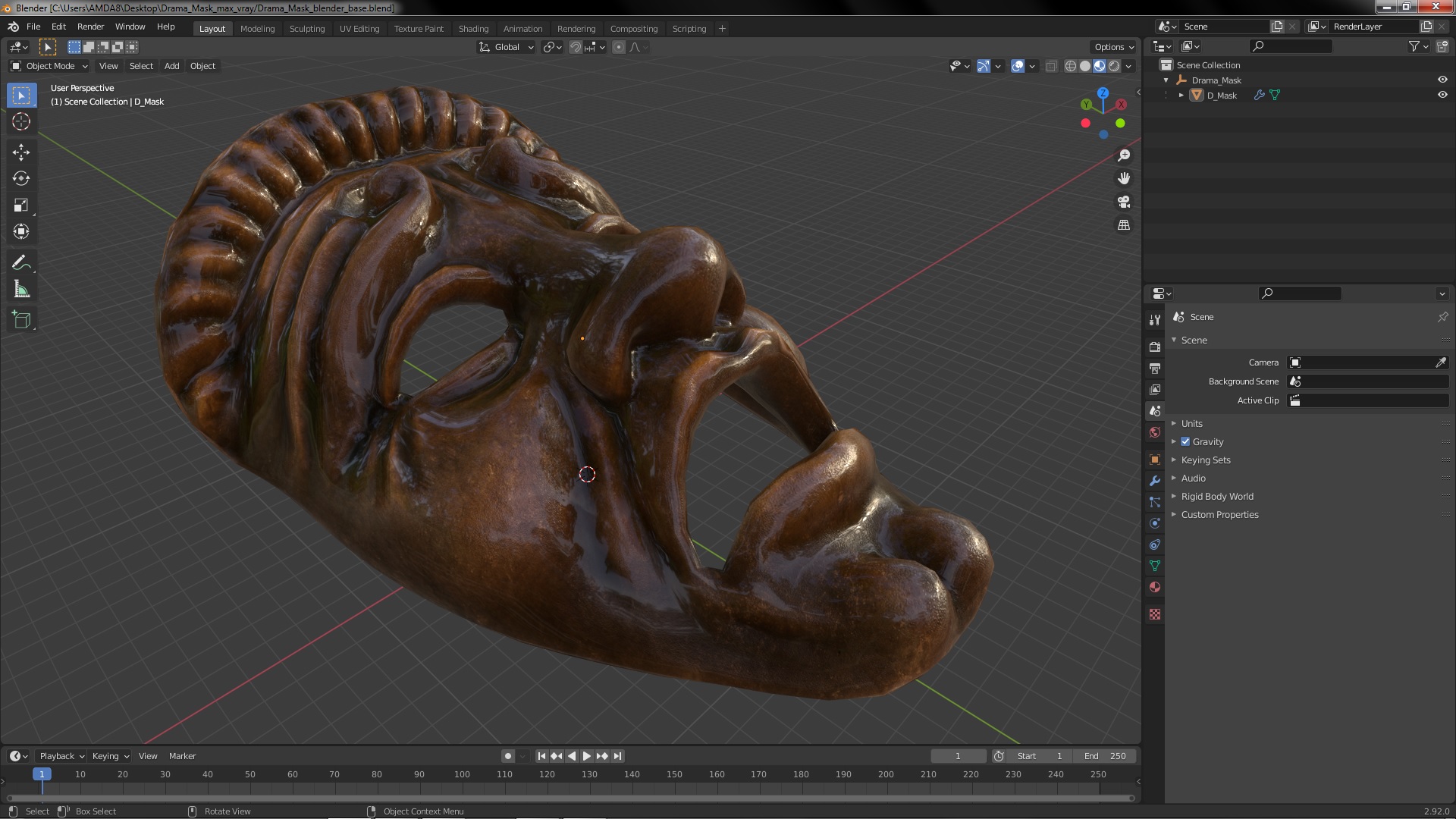This screenshot has height=819, width=1456.
Task: Click current frame number field
Action: [x=958, y=756]
